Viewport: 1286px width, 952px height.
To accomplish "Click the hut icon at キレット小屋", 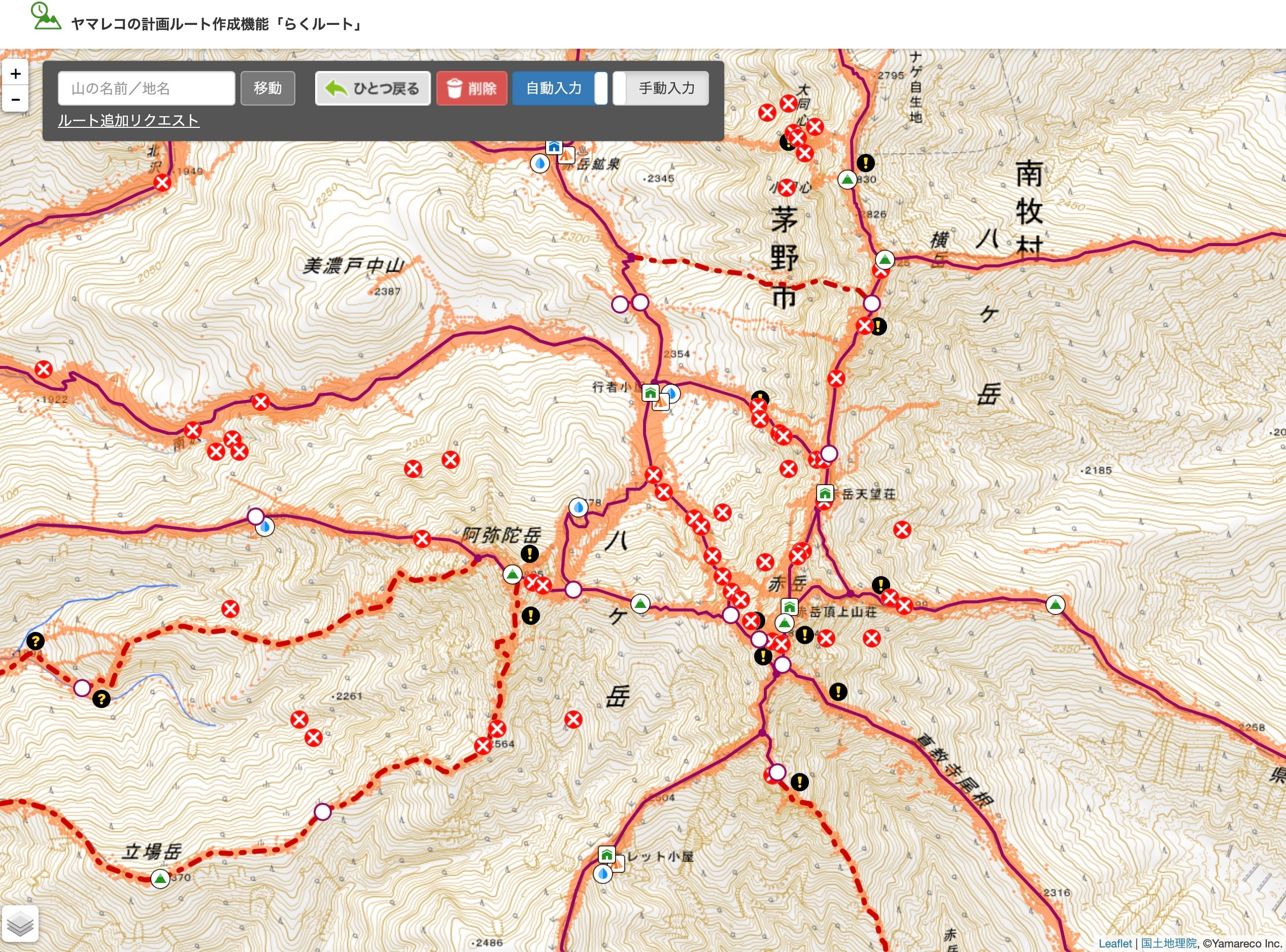I will [606, 854].
